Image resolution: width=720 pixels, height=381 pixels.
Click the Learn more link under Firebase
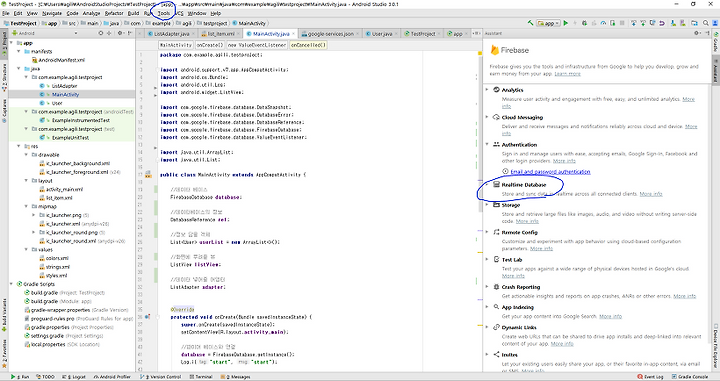[x=568, y=73]
